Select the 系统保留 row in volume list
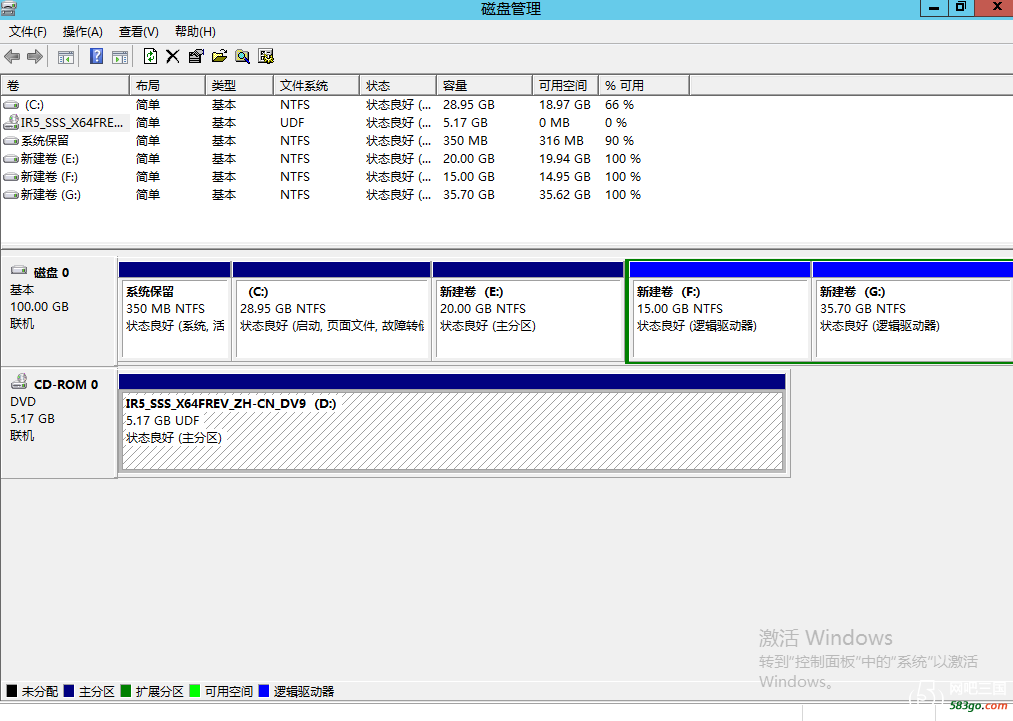Image resolution: width=1013 pixels, height=721 pixels. pos(45,141)
